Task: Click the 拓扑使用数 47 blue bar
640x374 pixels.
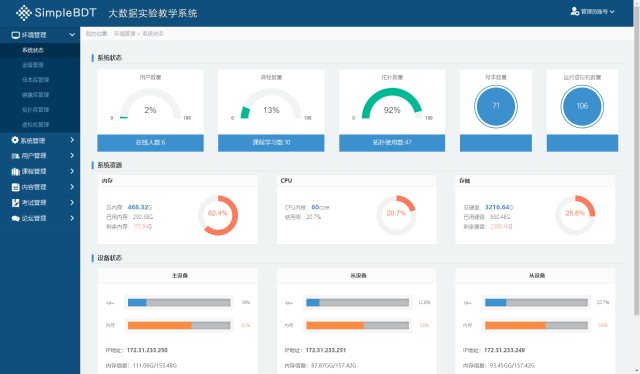Action: (392, 143)
